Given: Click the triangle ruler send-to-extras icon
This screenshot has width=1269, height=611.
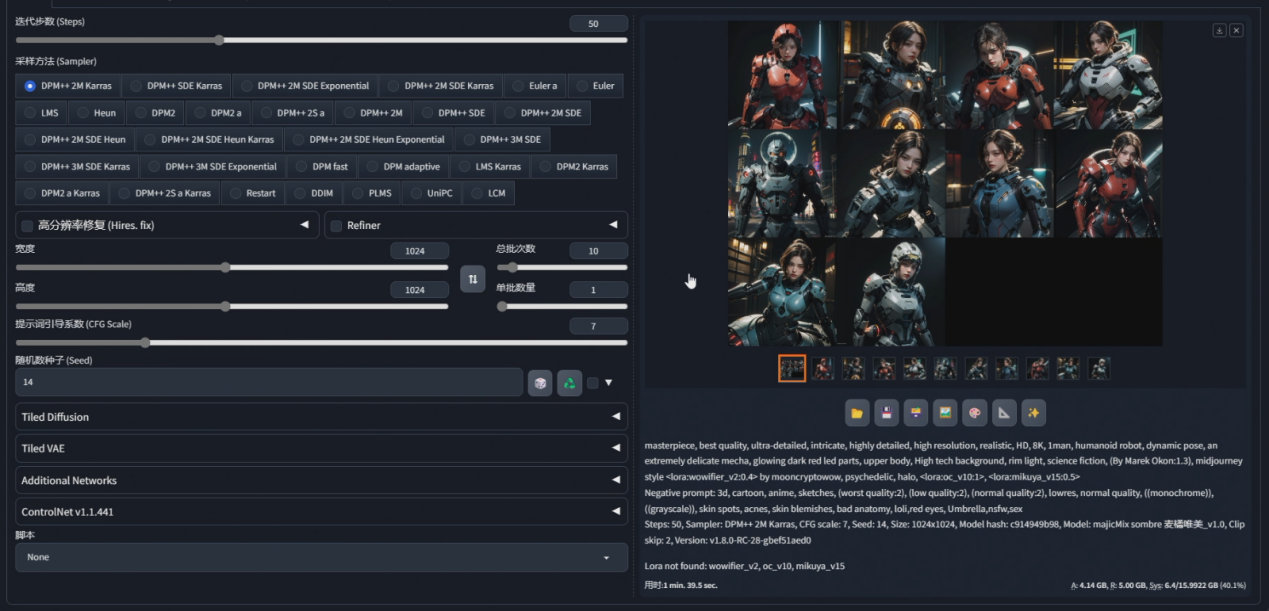Looking at the screenshot, I should [x=1004, y=412].
